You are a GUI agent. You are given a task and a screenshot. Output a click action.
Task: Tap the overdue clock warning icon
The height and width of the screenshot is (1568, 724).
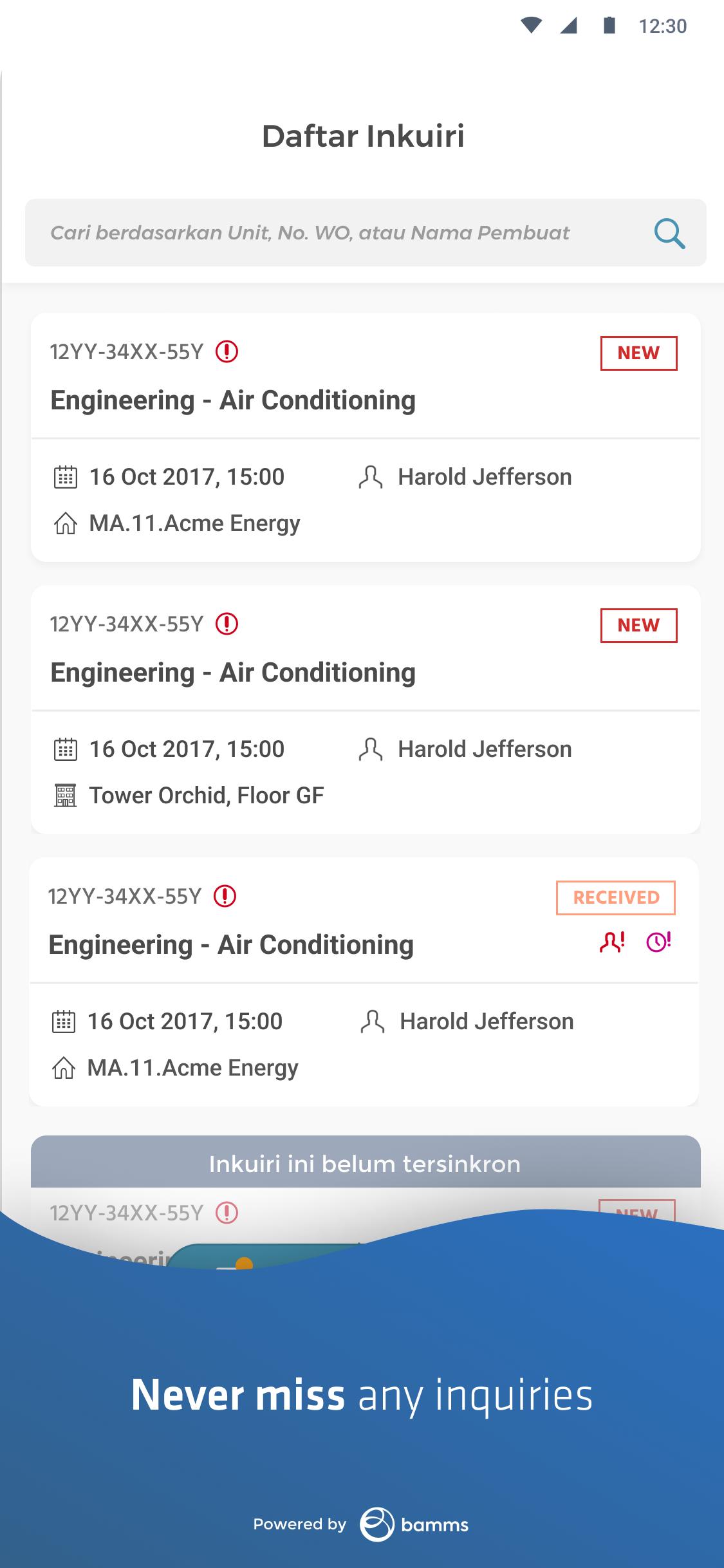point(659,942)
